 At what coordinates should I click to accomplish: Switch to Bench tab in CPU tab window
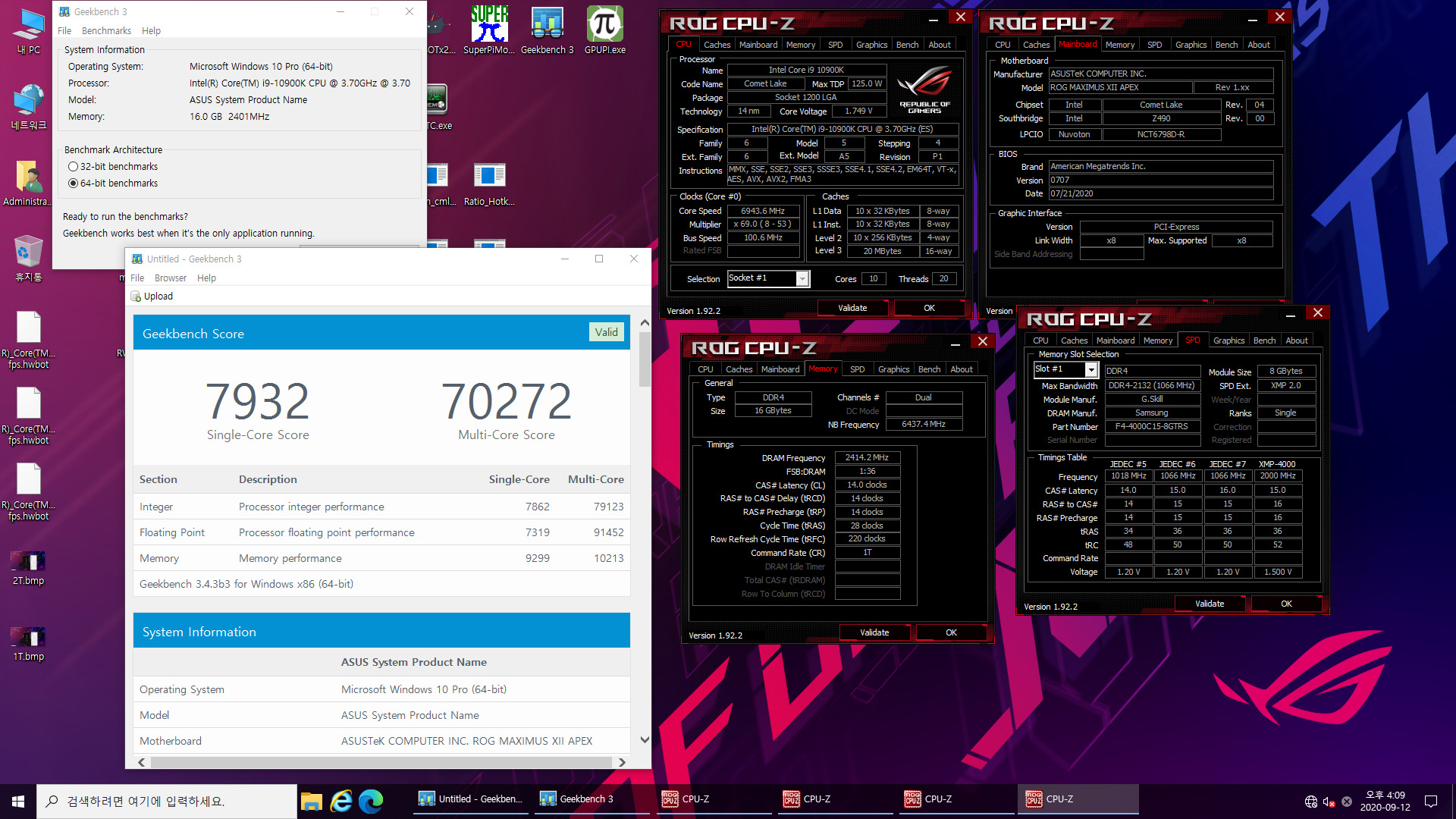click(x=907, y=45)
